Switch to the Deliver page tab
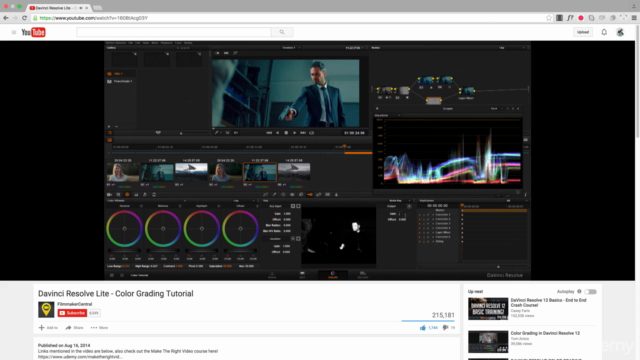The height and width of the screenshot is (360, 640). tap(362, 275)
